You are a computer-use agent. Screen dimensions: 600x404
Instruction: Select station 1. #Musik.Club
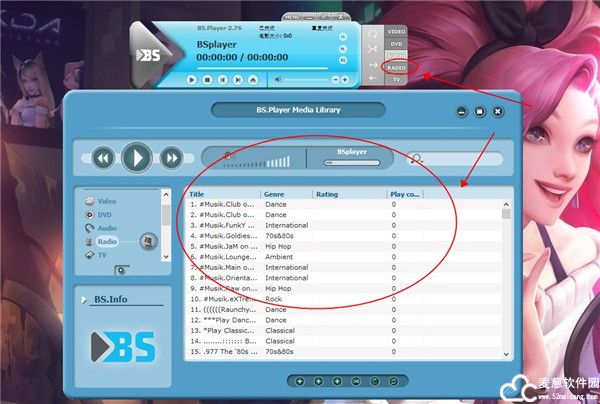[344, 205]
